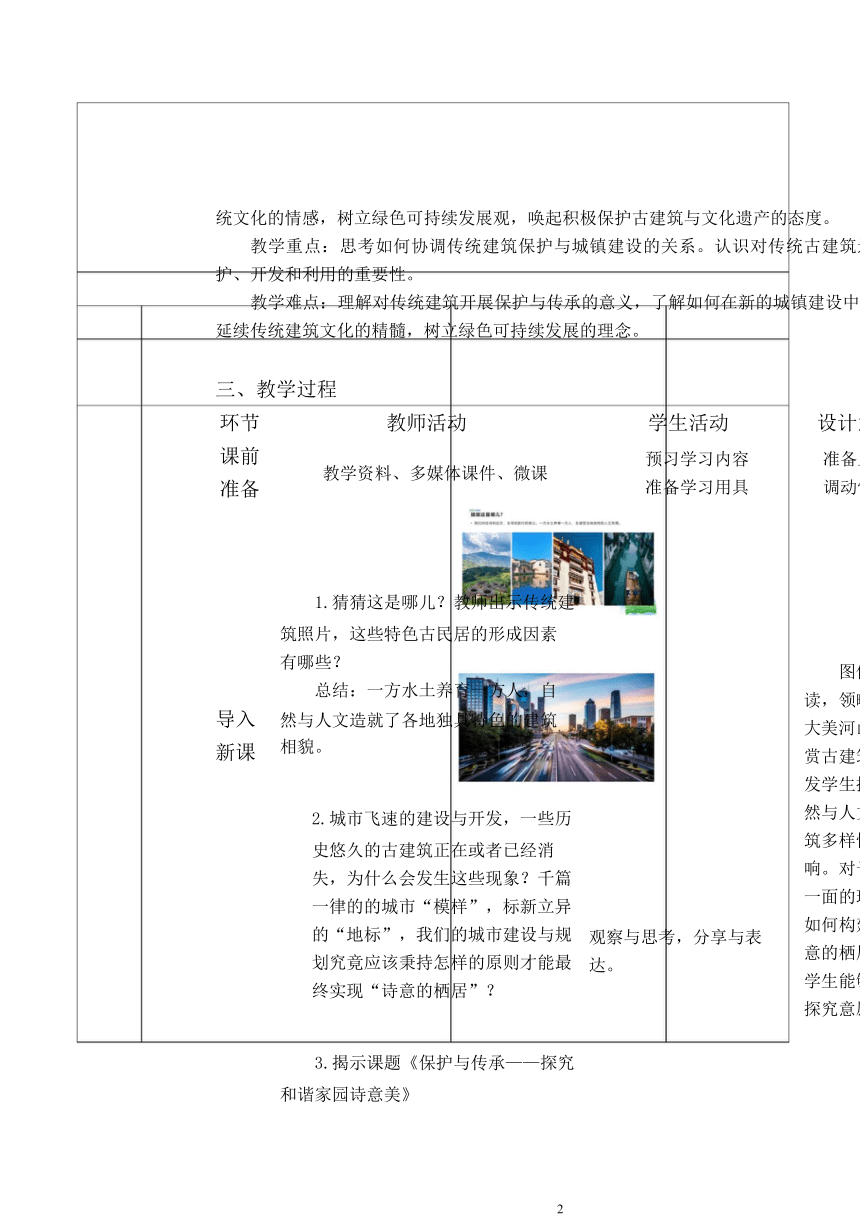This screenshot has height=1217, width=860.
Task: Click the line "1.猜猜这是哪儿？"
Action: coord(445,602)
